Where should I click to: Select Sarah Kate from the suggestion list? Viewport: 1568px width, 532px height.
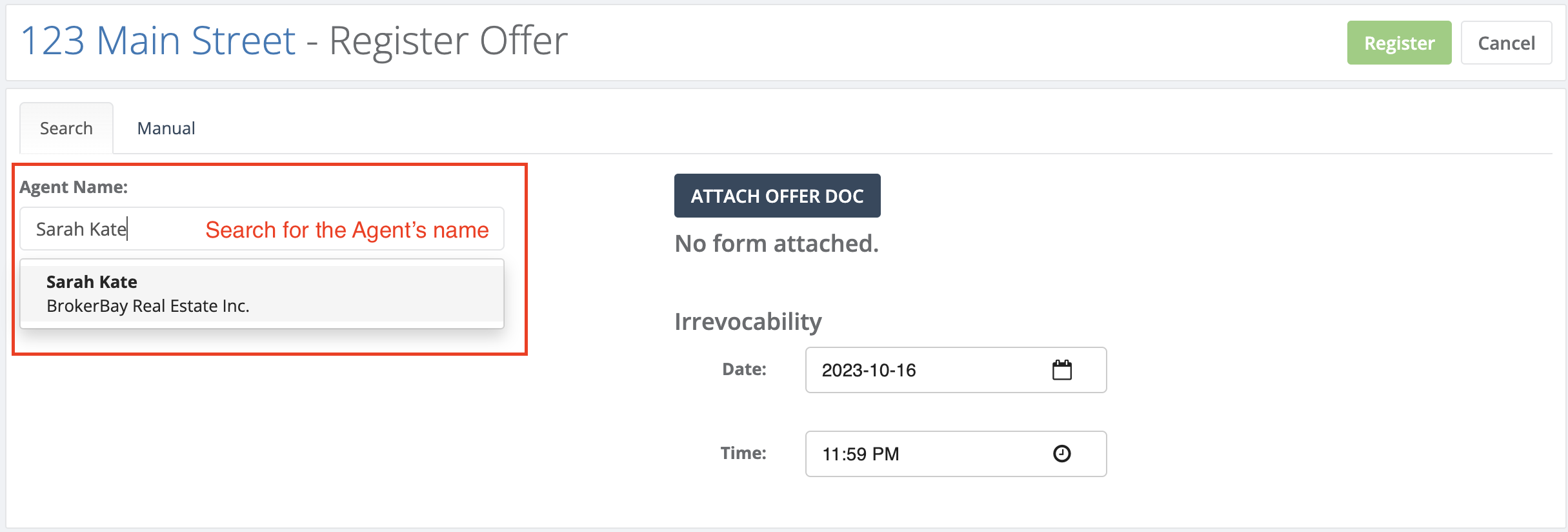(262, 294)
